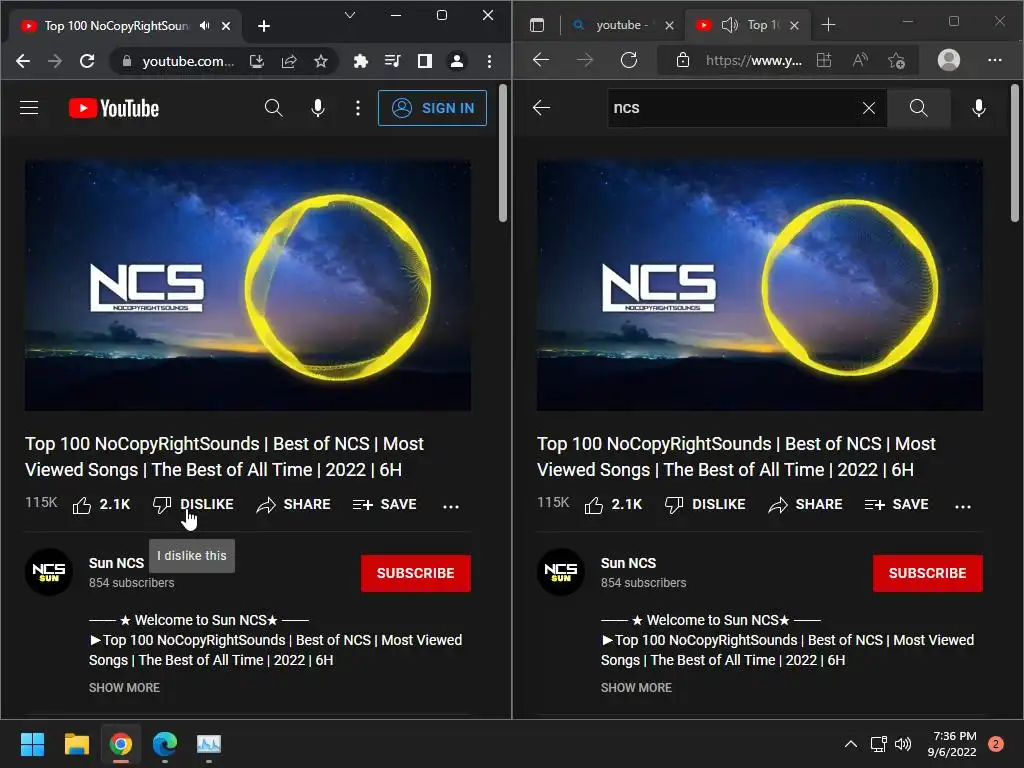
Task: Install app icon in Chrome address bar
Action: coord(257,61)
